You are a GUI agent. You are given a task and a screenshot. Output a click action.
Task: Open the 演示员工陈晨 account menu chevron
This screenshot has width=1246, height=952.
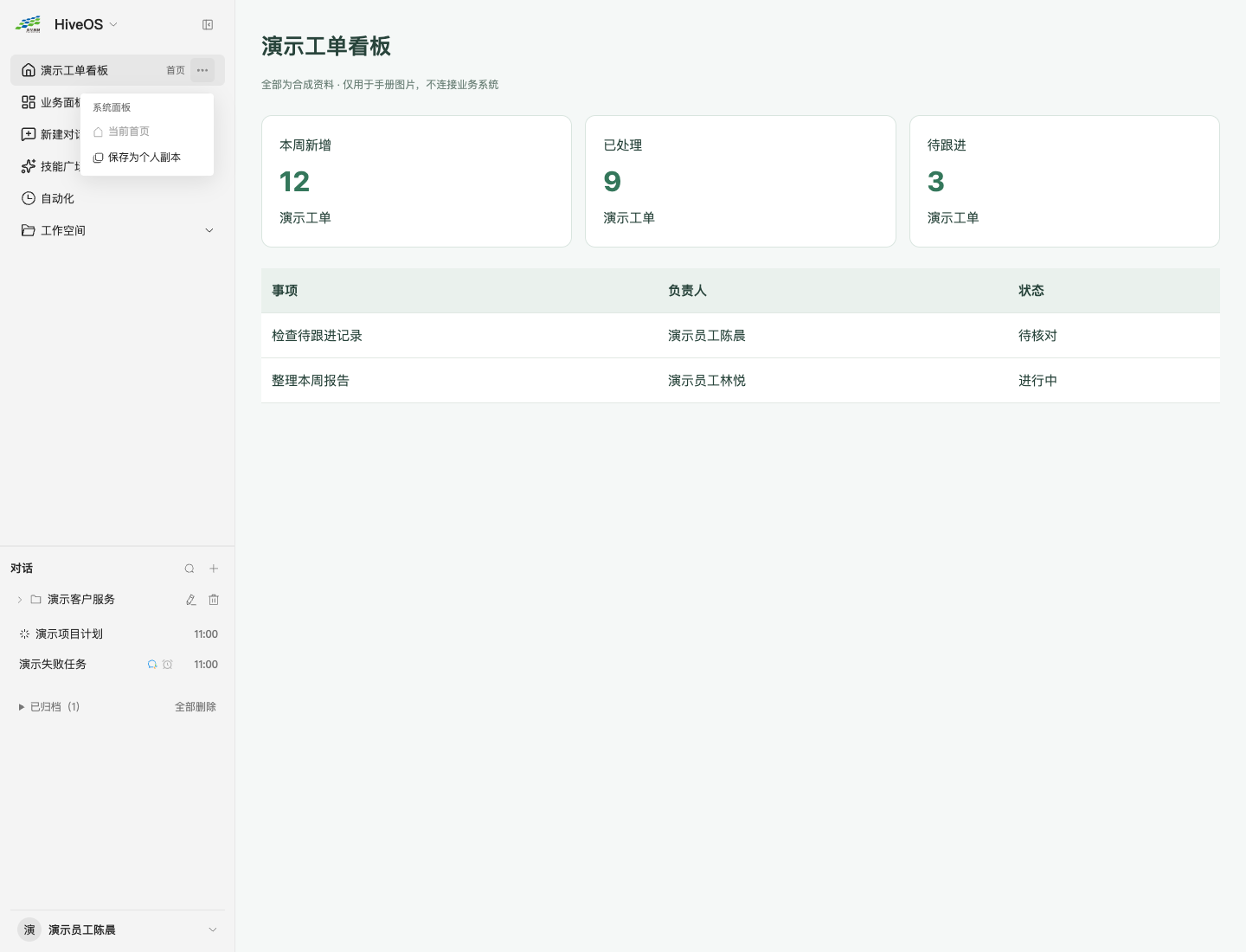pyautogui.click(x=213, y=929)
